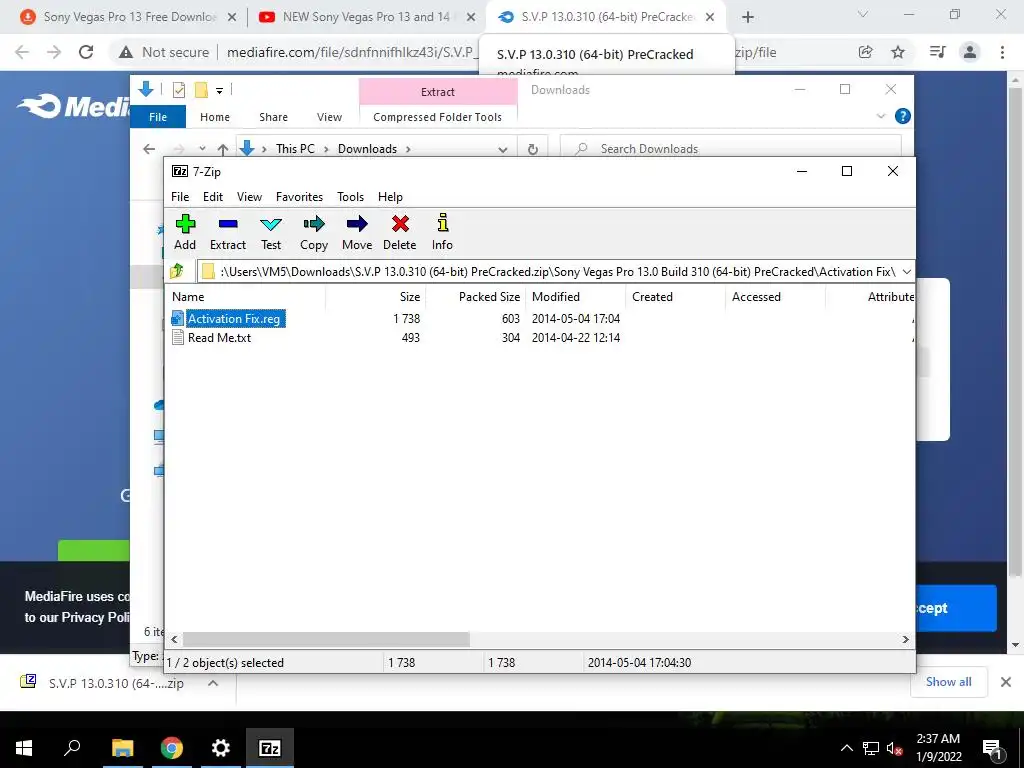Click Show all downloads link
Image resolution: width=1024 pixels, height=768 pixels.
click(x=948, y=682)
